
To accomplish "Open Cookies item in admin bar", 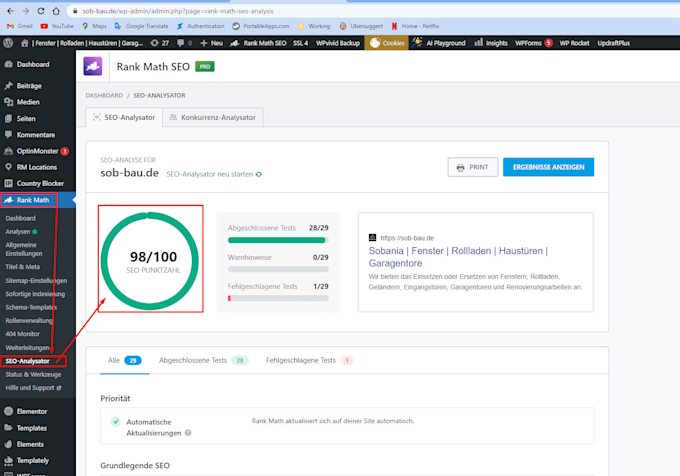I will 386,43.
